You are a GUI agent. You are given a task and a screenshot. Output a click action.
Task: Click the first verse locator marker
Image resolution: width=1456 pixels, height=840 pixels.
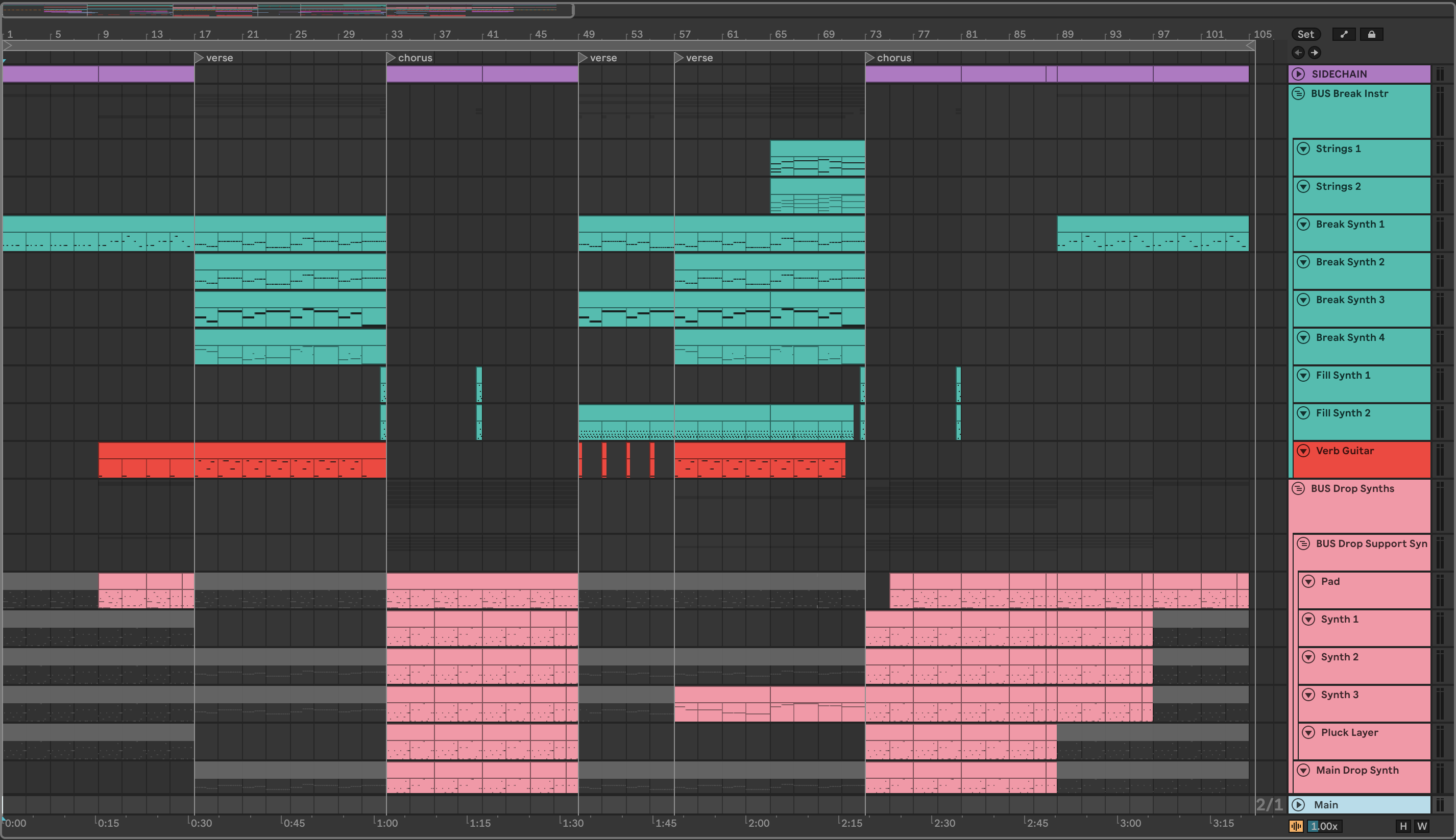(199, 58)
